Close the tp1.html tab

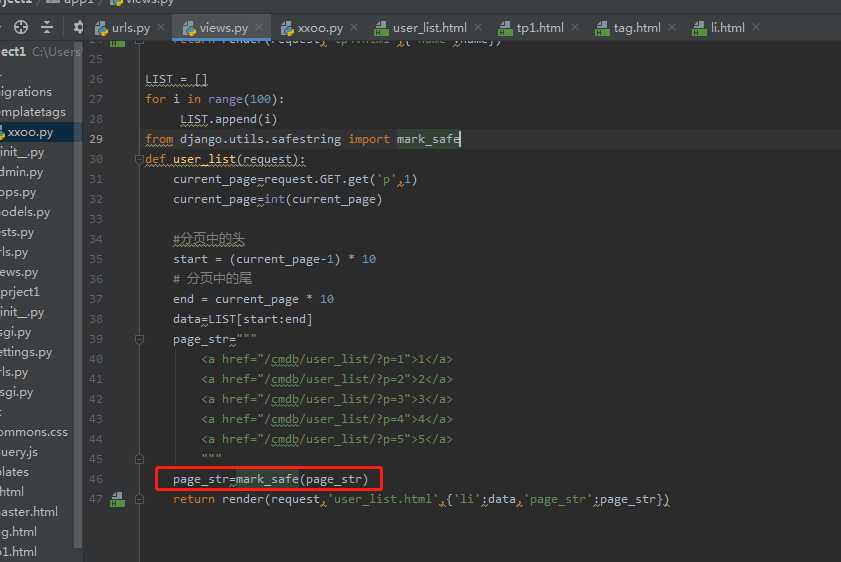(575, 27)
